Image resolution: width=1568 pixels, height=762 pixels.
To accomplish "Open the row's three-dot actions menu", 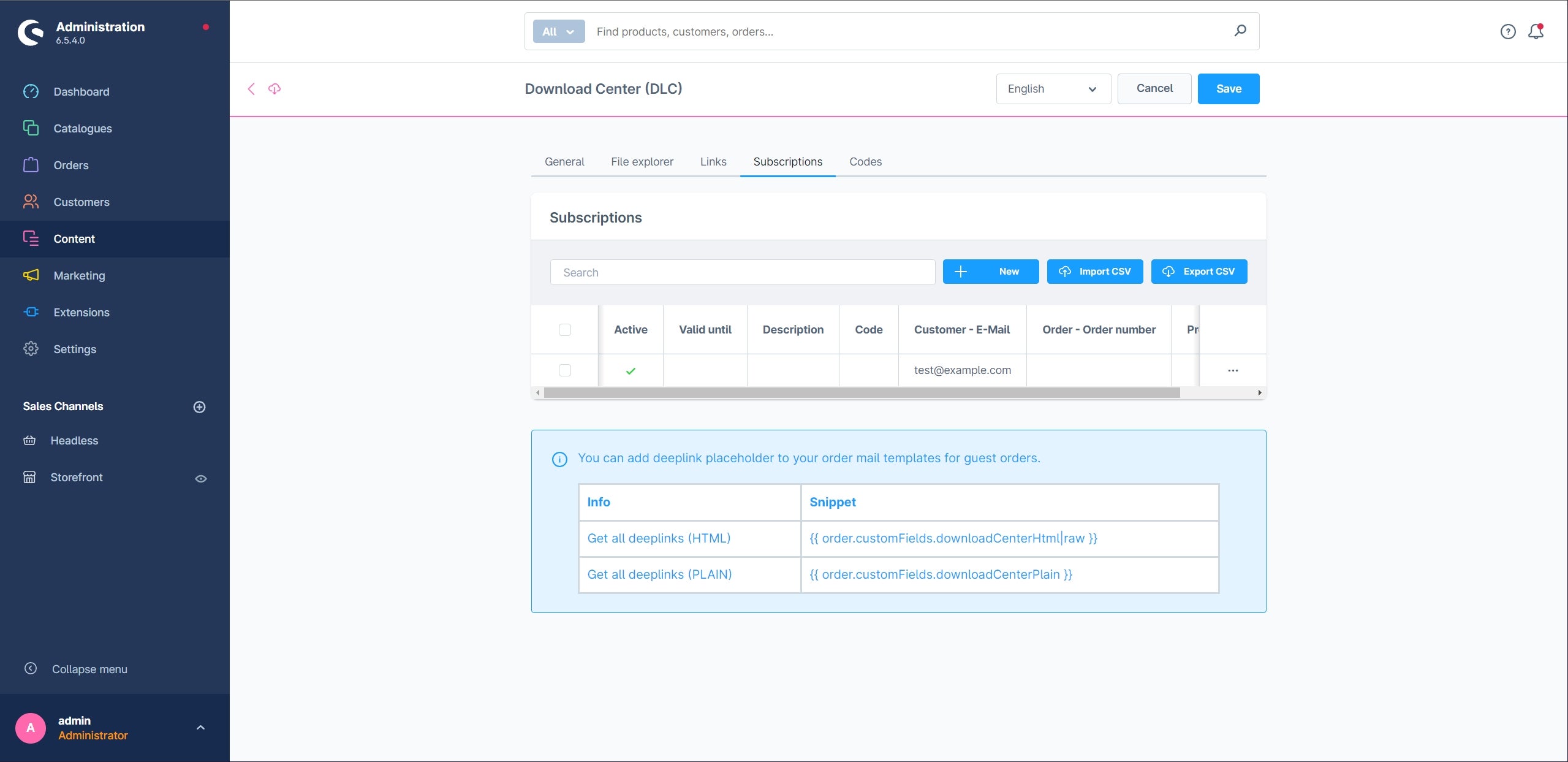I will 1233,370.
